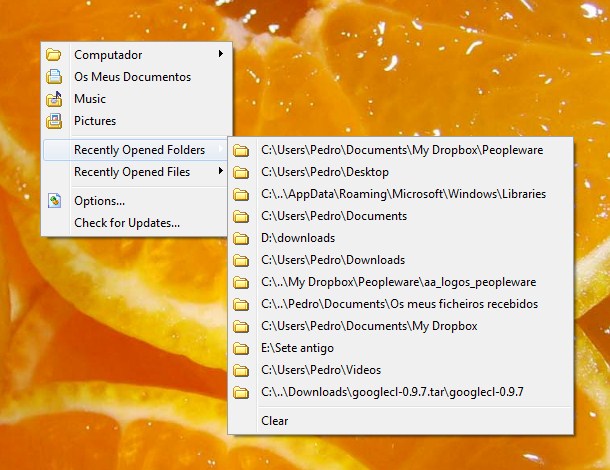Open C:\Users\Pedro\Downloads recent folder
This screenshot has width=610, height=470.
click(x=400, y=260)
